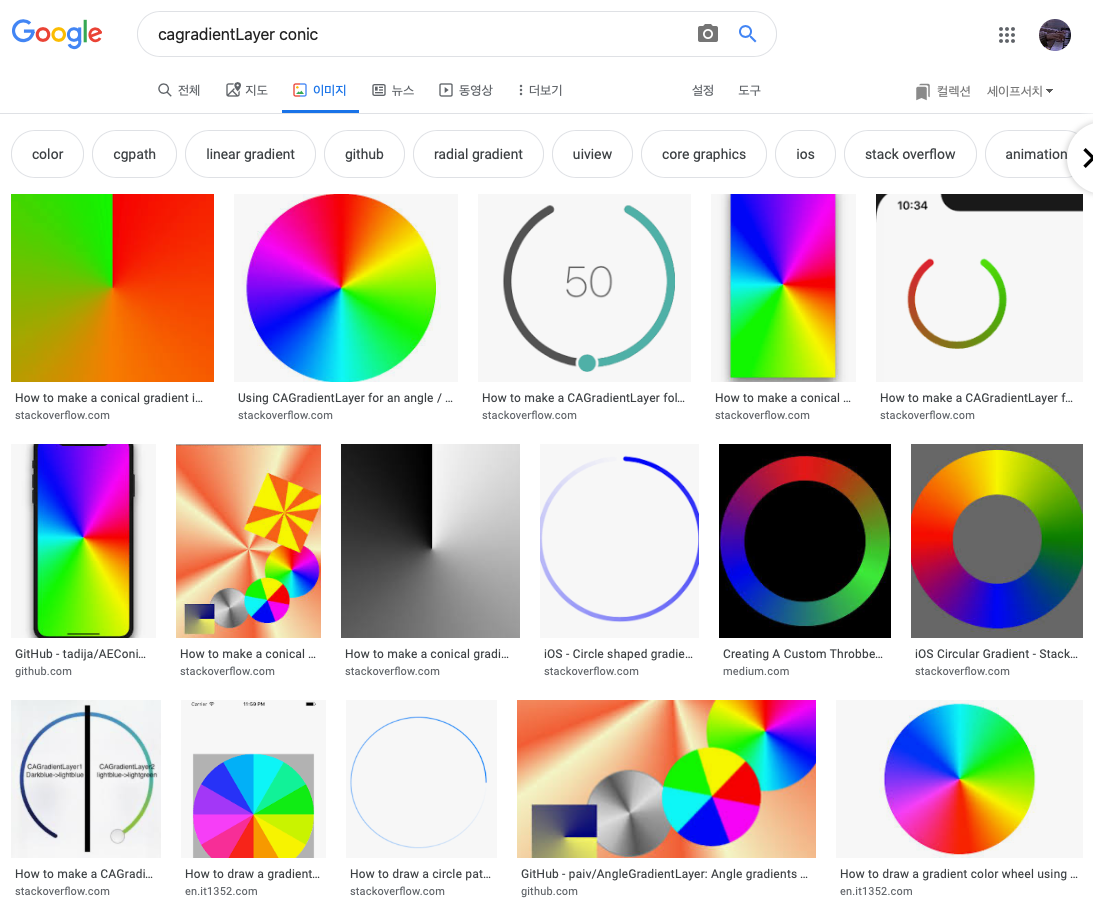
Task: Filter by the uiview chip
Action: click(x=593, y=154)
